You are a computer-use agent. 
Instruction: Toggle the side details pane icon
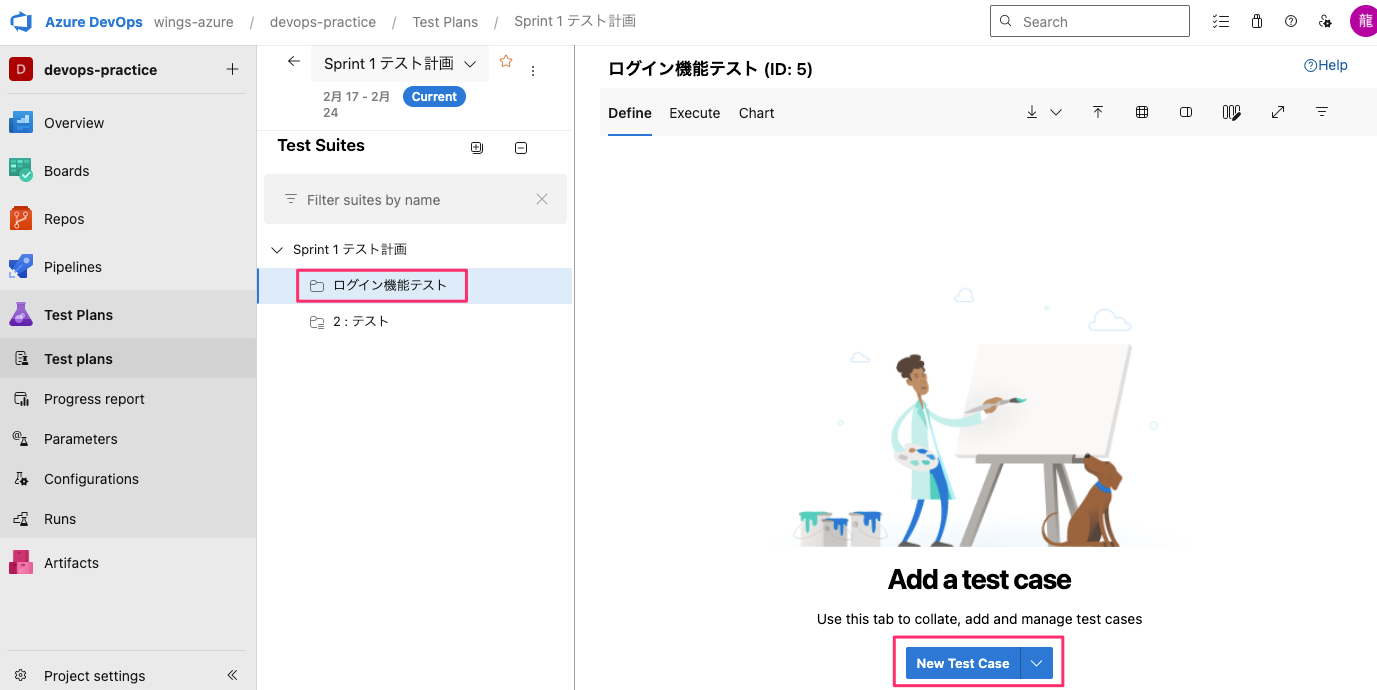coord(1186,113)
